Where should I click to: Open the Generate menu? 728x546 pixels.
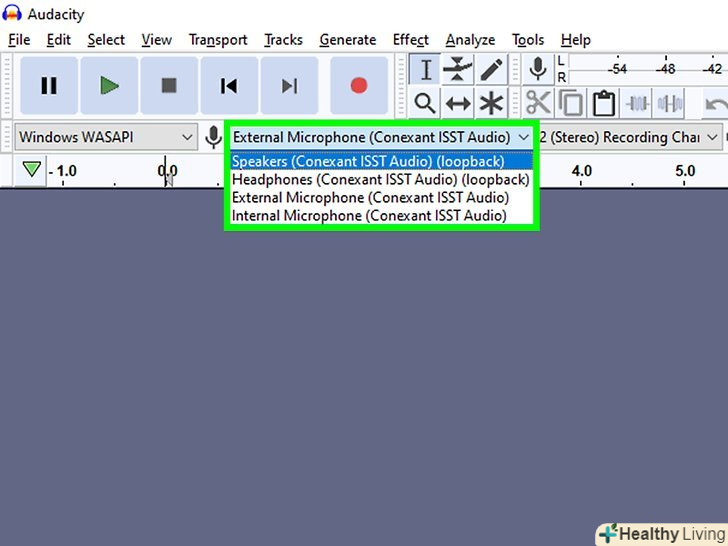[348, 40]
